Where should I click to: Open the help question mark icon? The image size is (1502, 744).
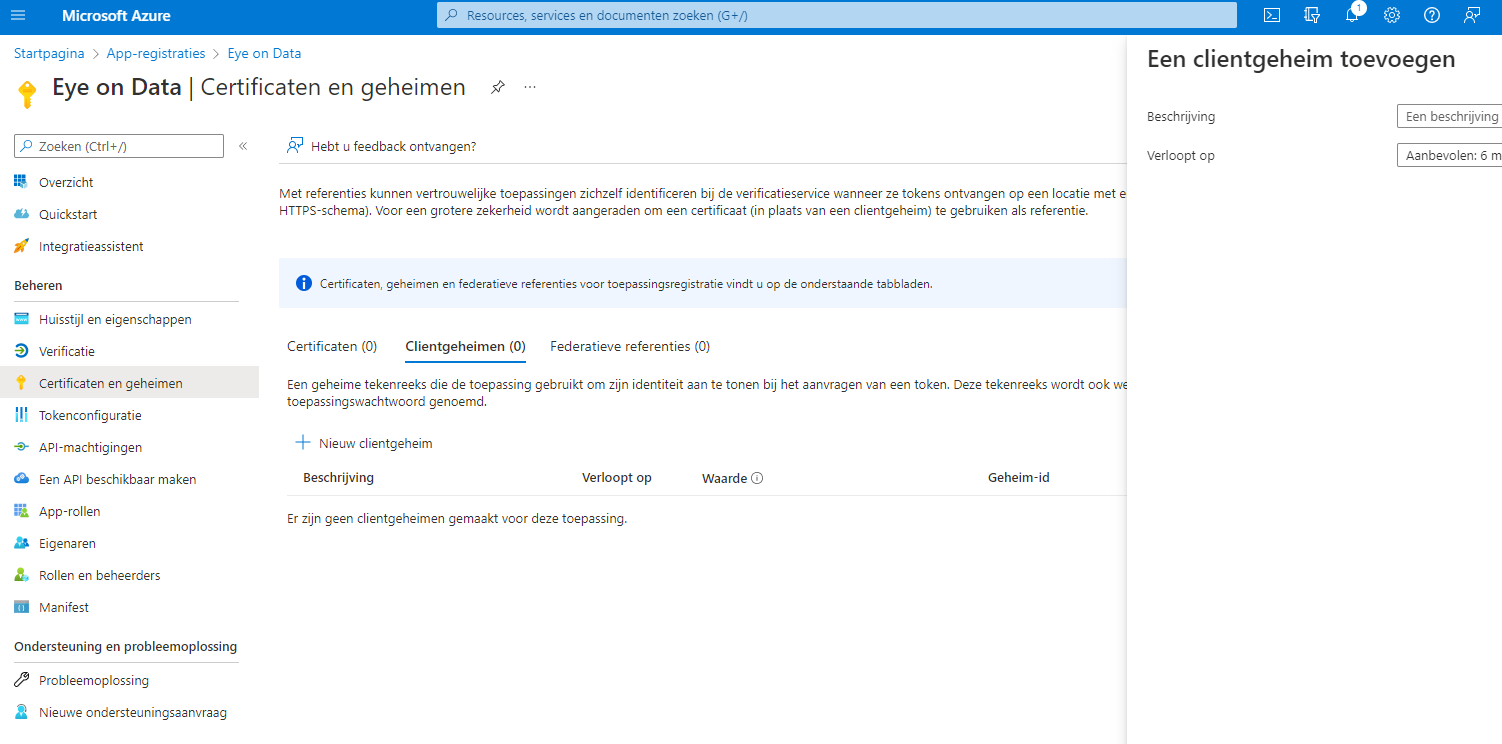1432,15
